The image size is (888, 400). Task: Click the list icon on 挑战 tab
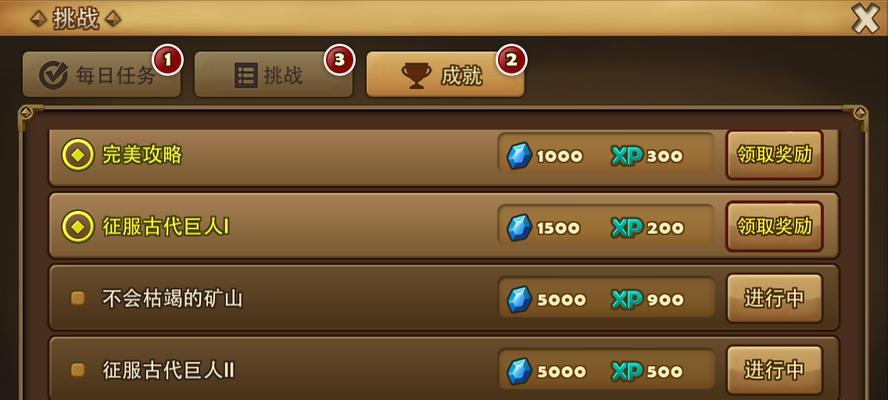pos(246,75)
